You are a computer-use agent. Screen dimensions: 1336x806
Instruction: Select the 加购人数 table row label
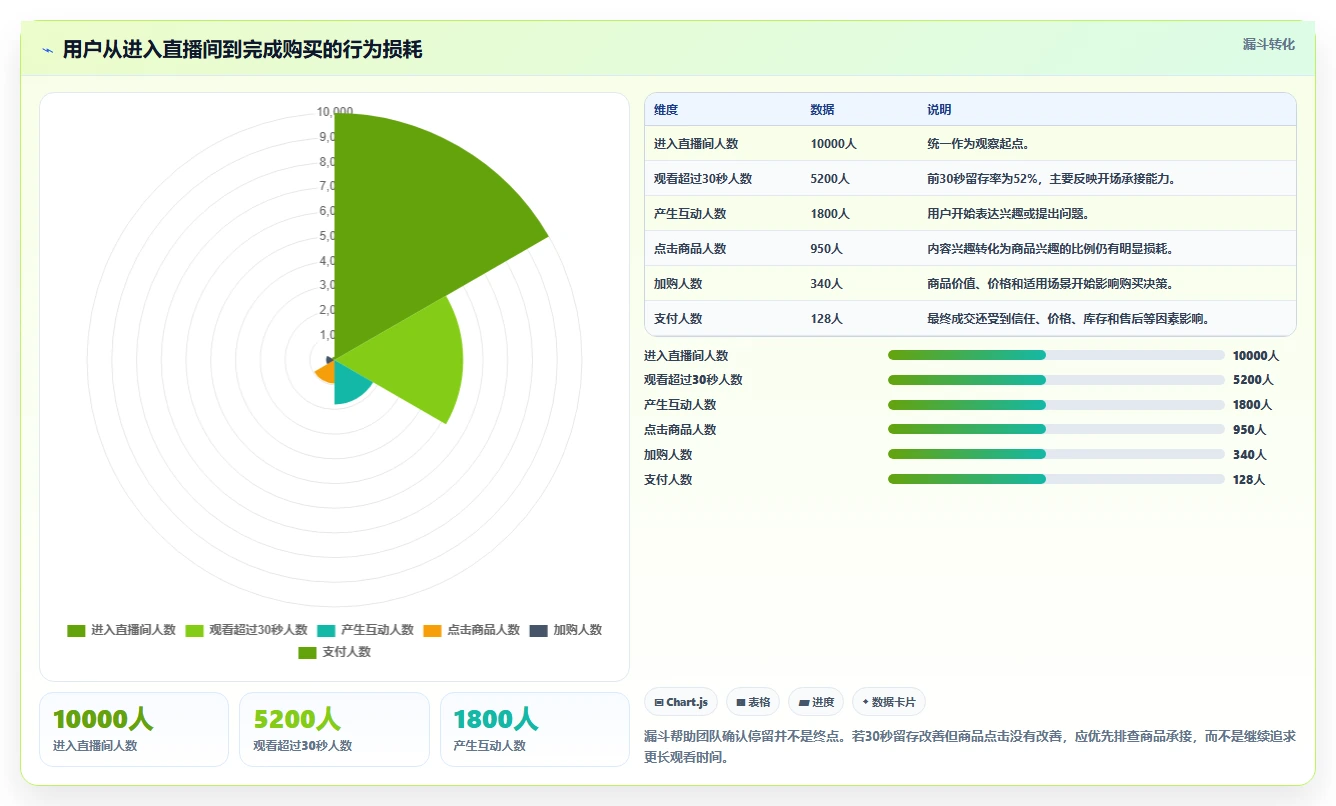pyautogui.click(x=678, y=284)
